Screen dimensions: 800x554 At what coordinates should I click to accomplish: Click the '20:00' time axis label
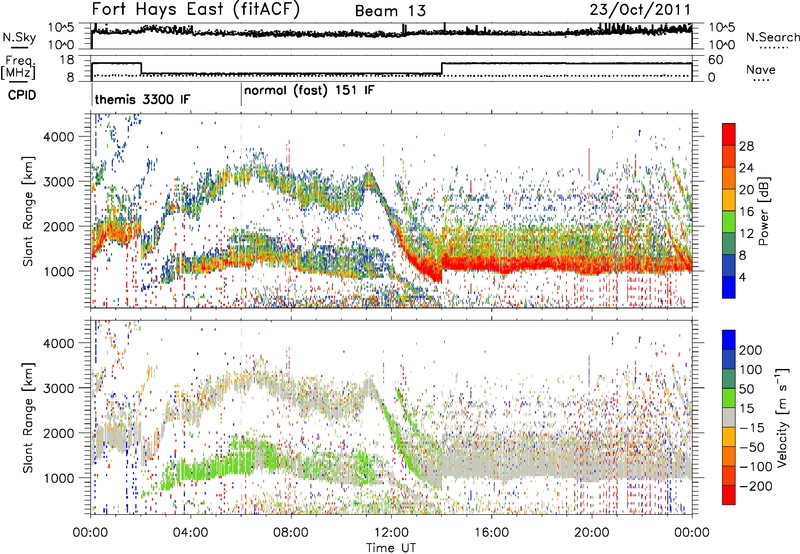591,533
